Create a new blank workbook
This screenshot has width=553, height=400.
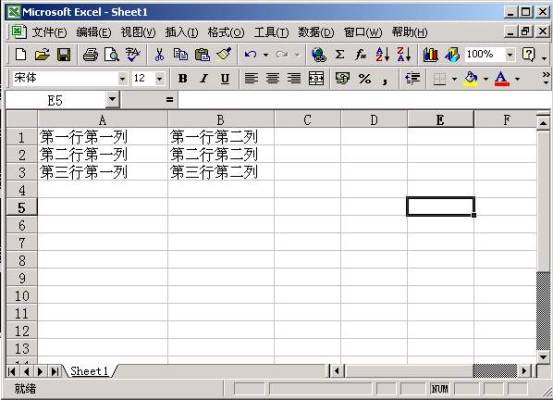pos(20,55)
